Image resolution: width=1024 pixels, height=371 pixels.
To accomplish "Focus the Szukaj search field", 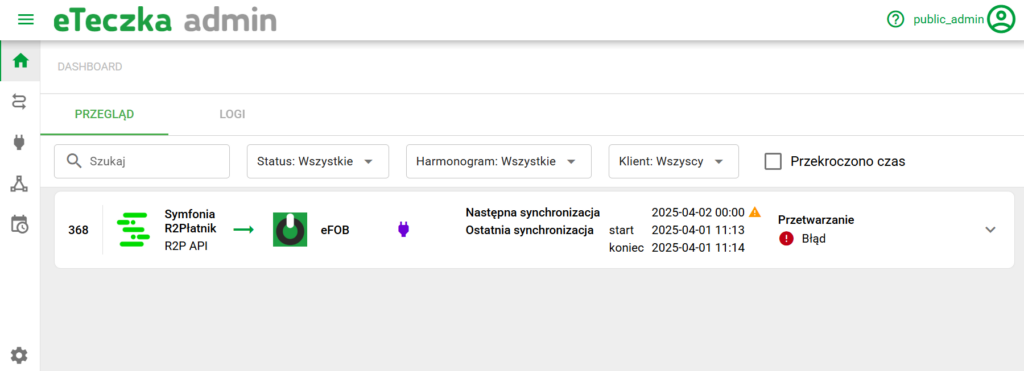I will pyautogui.click(x=142, y=161).
